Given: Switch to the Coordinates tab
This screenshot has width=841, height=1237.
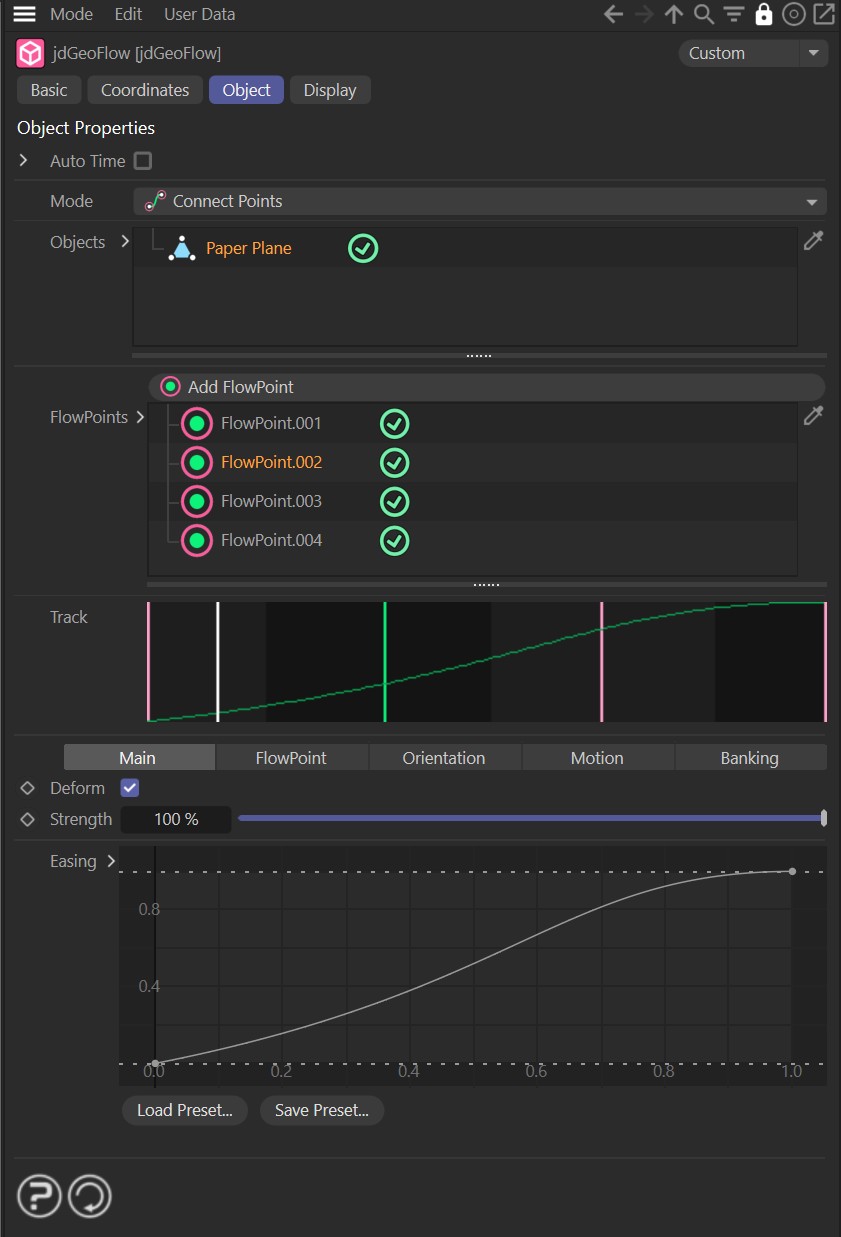Looking at the screenshot, I should pos(145,90).
